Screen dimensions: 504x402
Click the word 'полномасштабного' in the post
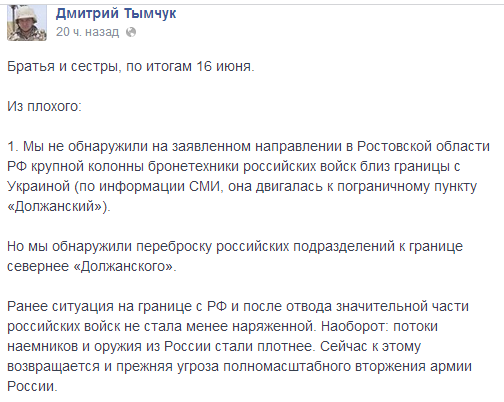point(287,366)
